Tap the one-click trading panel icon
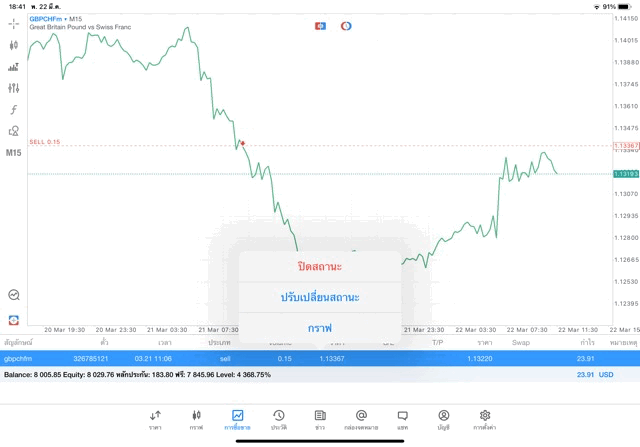The width and height of the screenshot is (640, 447). coord(320,26)
